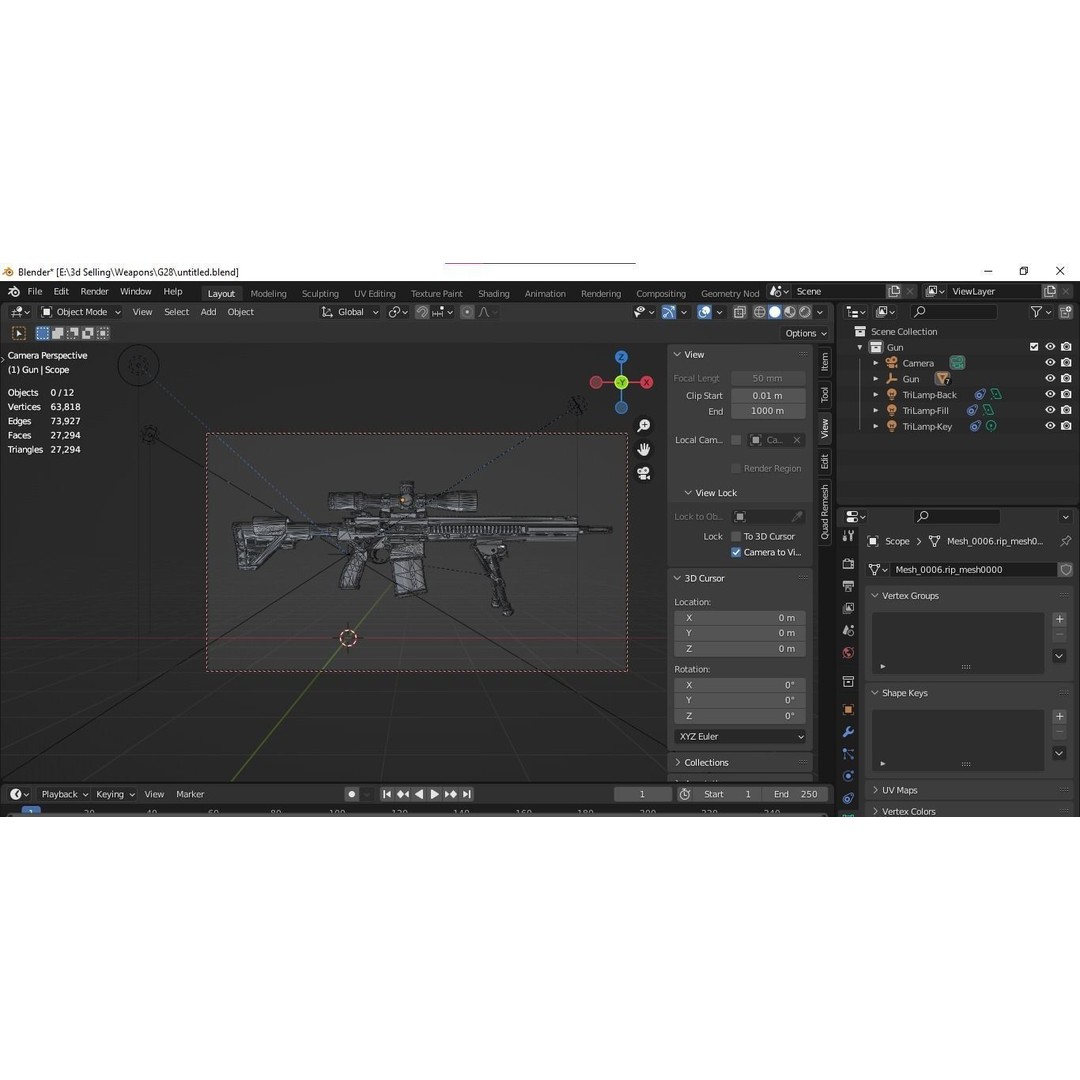Click the pin icon in properties header
Image resolution: width=1080 pixels, height=1080 pixels.
click(x=1066, y=541)
